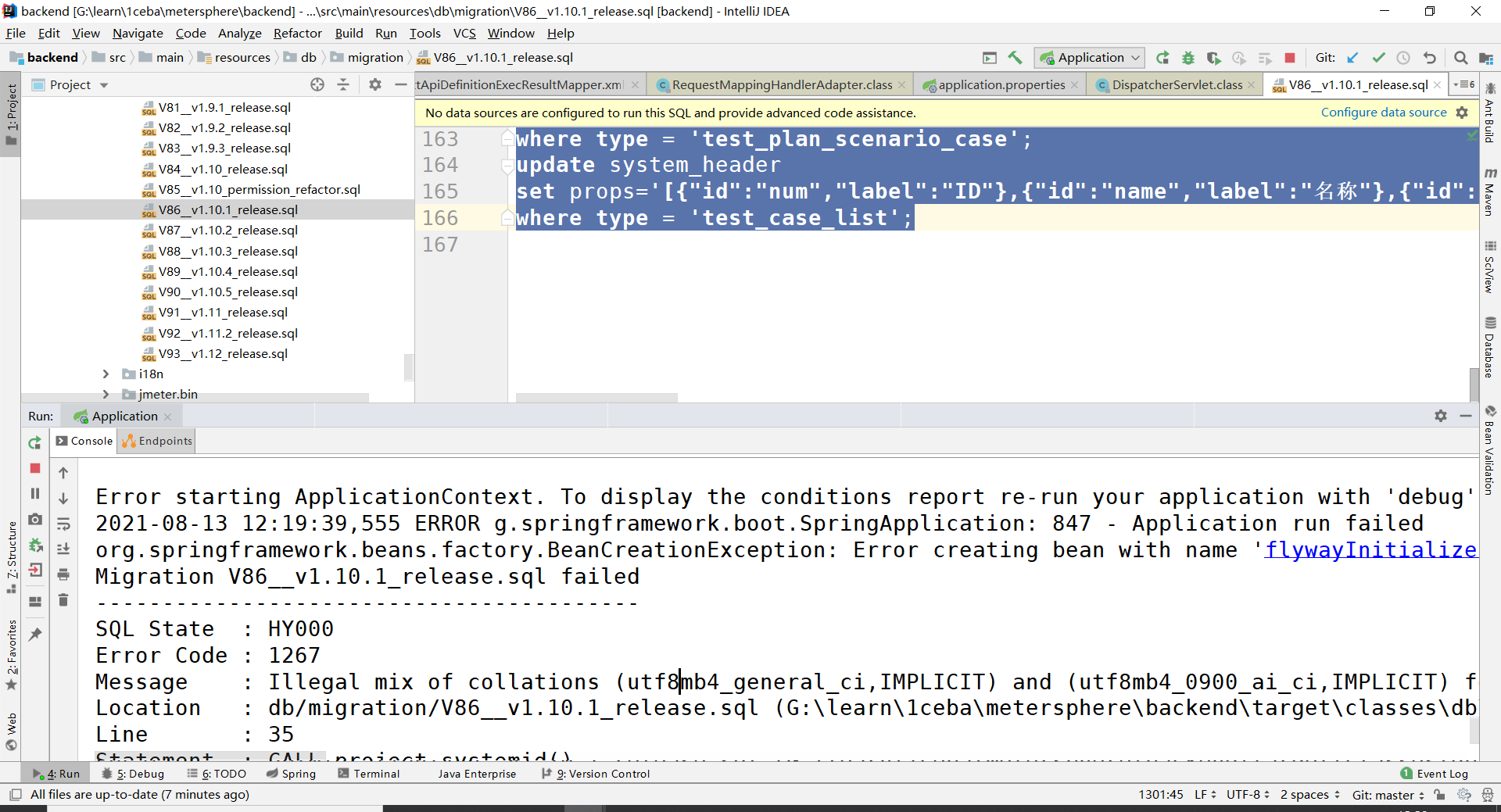The width and height of the screenshot is (1501, 812).
Task: Rerun Application from the main toolbar
Action: [1162, 57]
